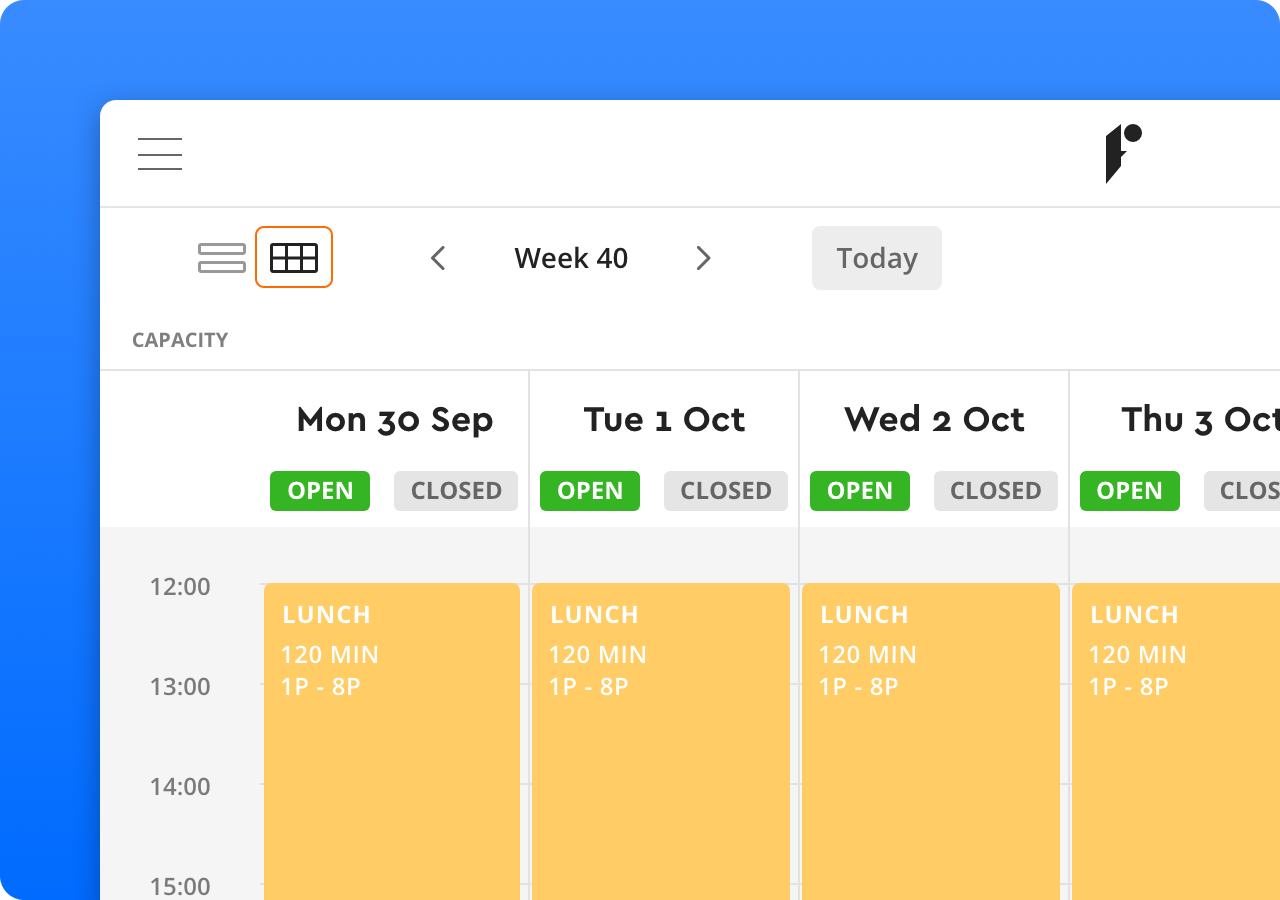Switch to list view layout

pos(222,258)
